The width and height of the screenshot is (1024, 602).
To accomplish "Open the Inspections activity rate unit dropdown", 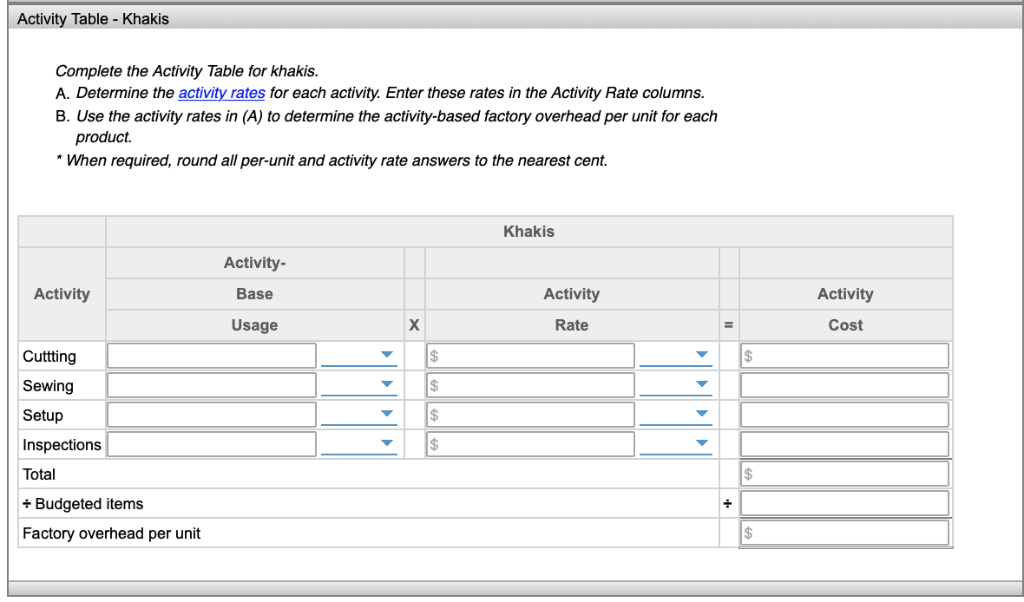I will 675,444.
